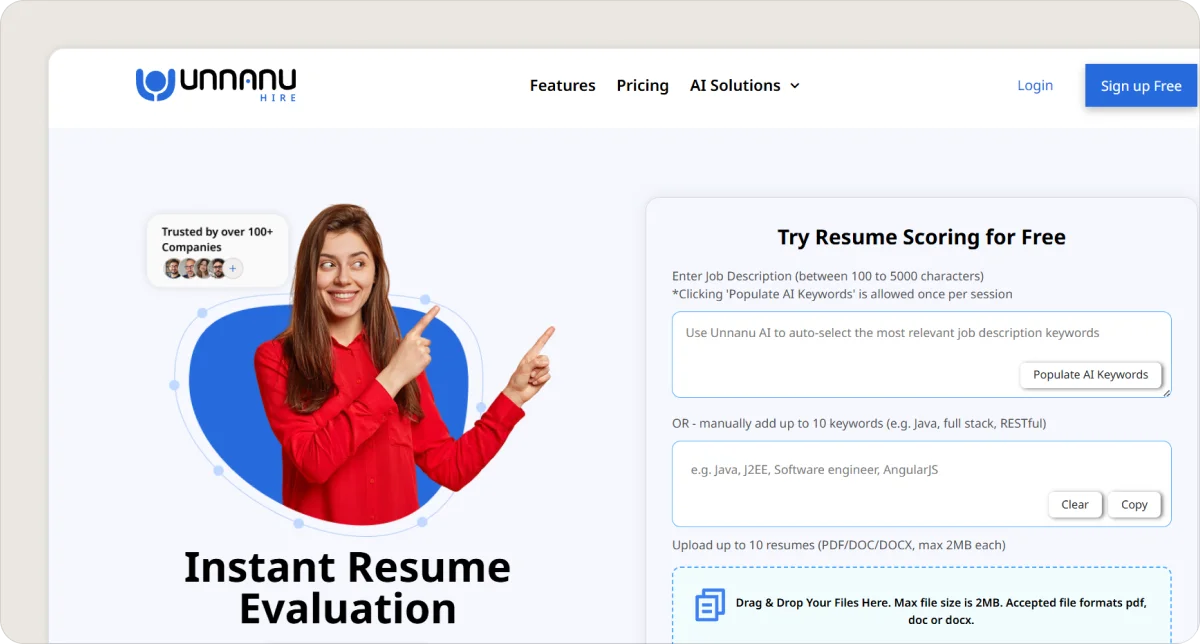Clear the entered keywords
This screenshot has width=1200, height=644.
(x=1075, y=505)
